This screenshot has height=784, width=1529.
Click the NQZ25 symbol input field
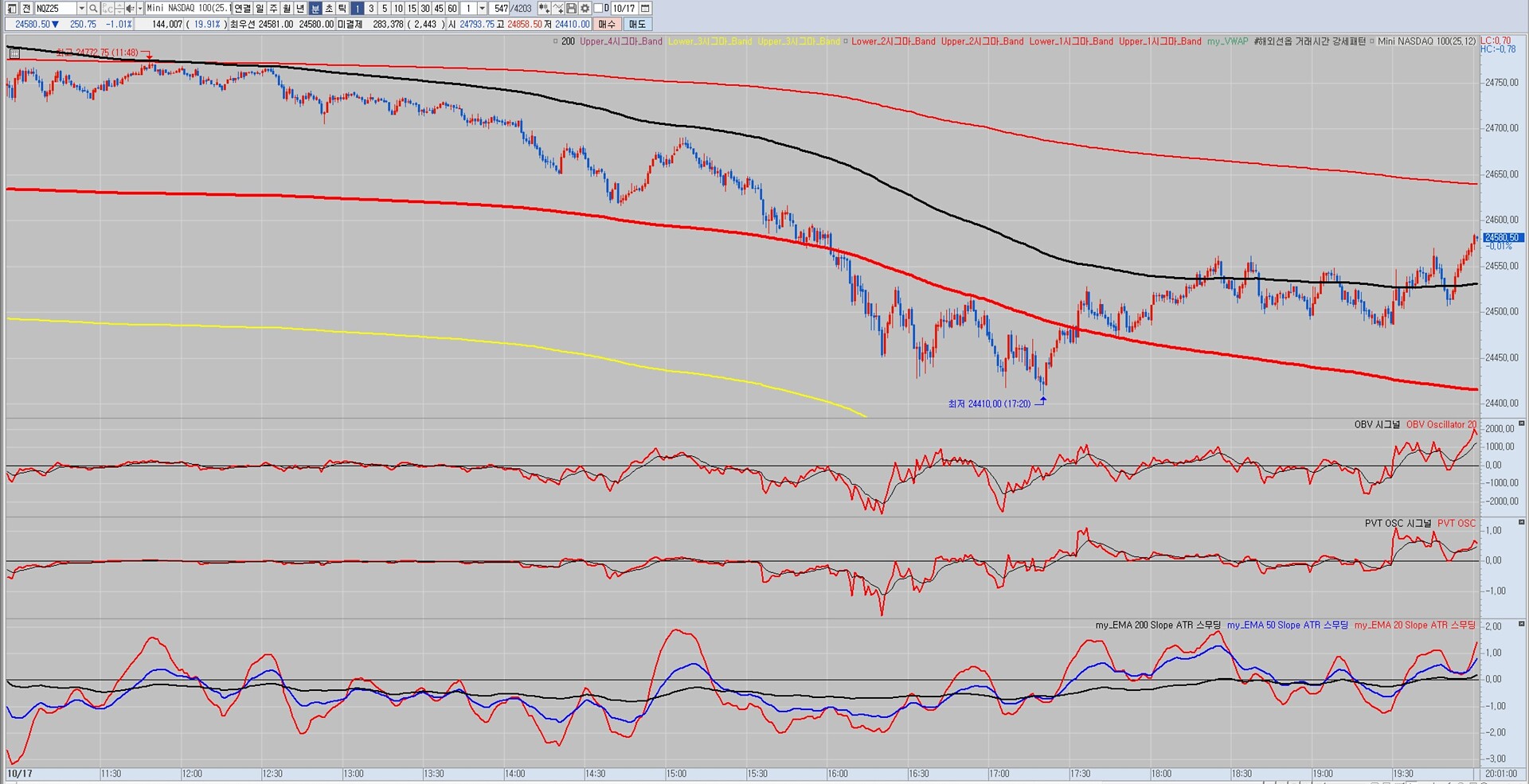click(x=55, y=8)
